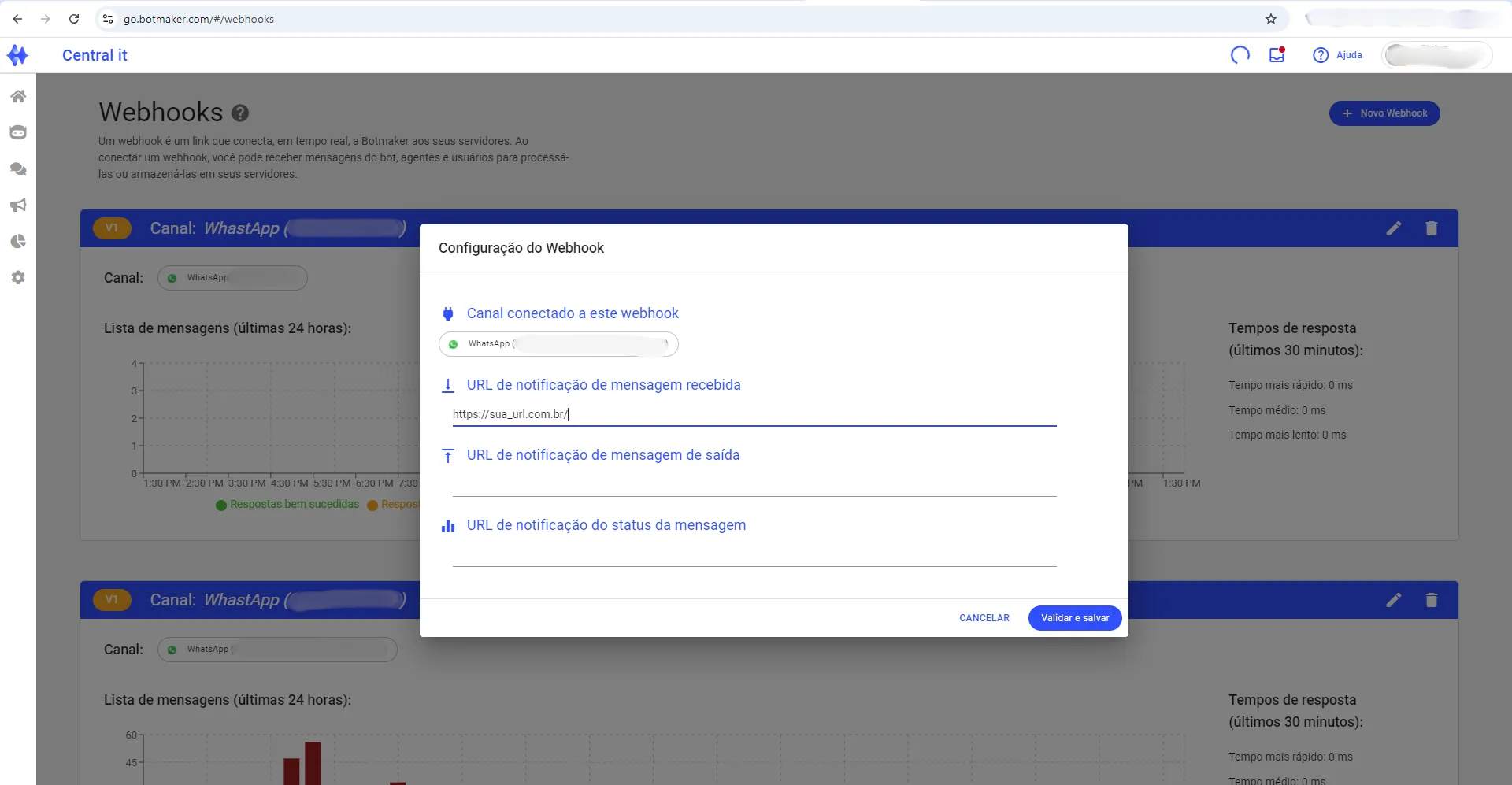The width and height of the screenshot is (1512, 785).
Task: Click the Botmaker logo icon
Action: pos(17,55)
